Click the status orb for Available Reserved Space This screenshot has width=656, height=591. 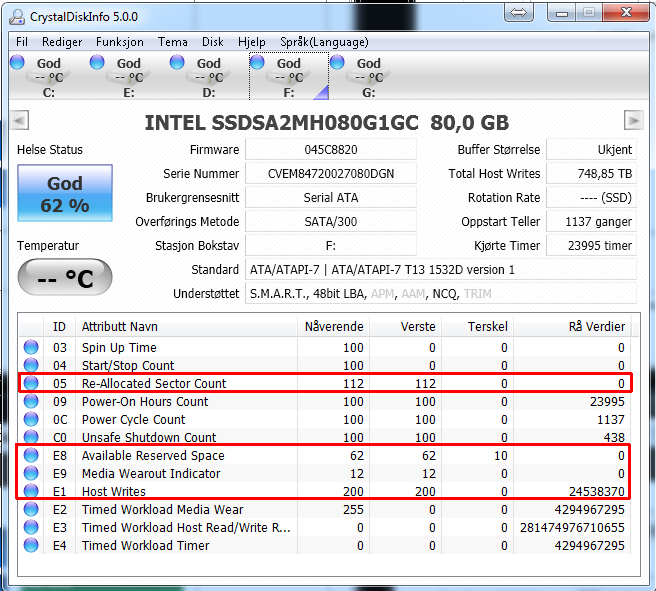click(x=31, y=455)
